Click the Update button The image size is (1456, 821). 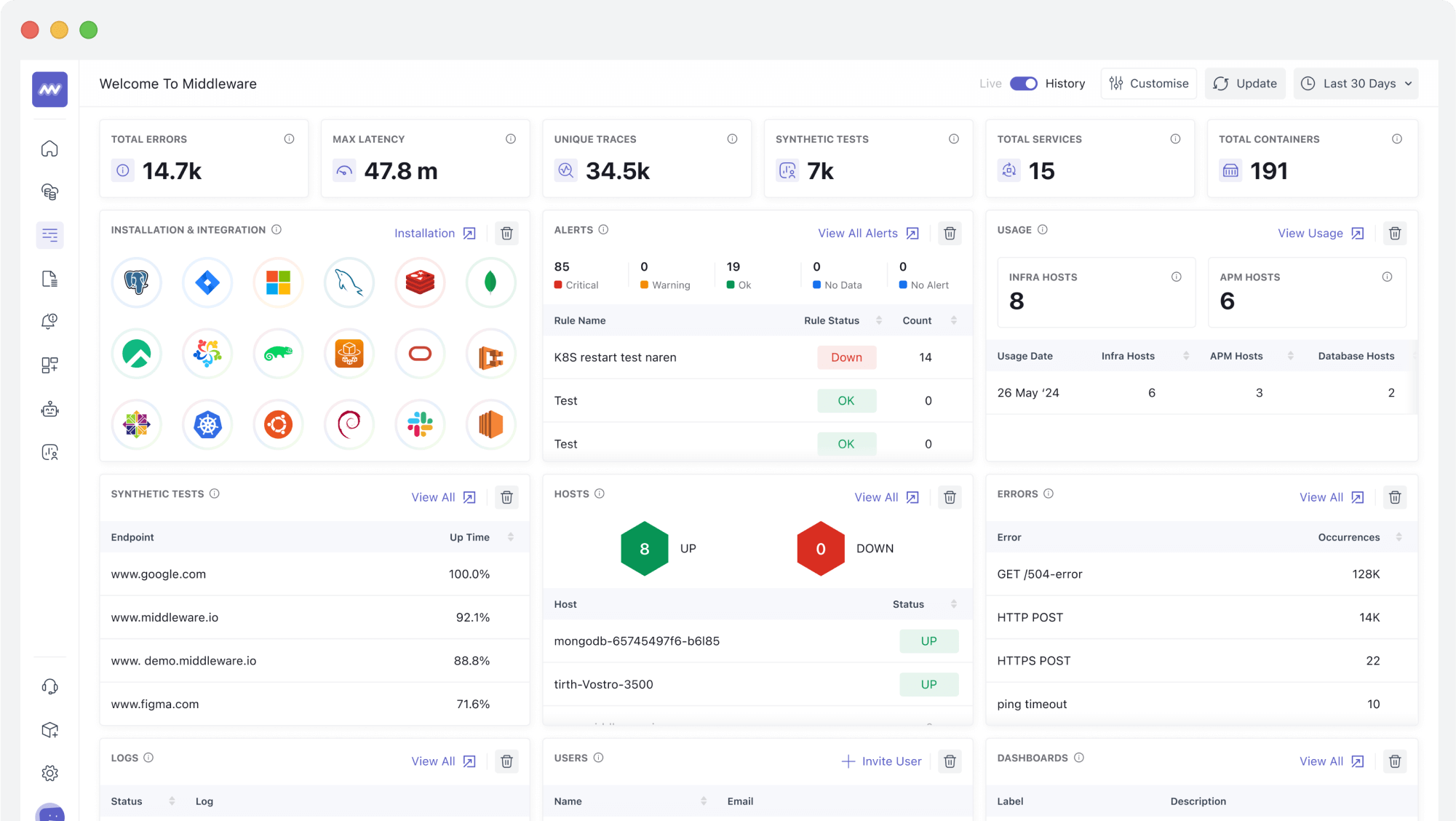tap(1245, 84)
